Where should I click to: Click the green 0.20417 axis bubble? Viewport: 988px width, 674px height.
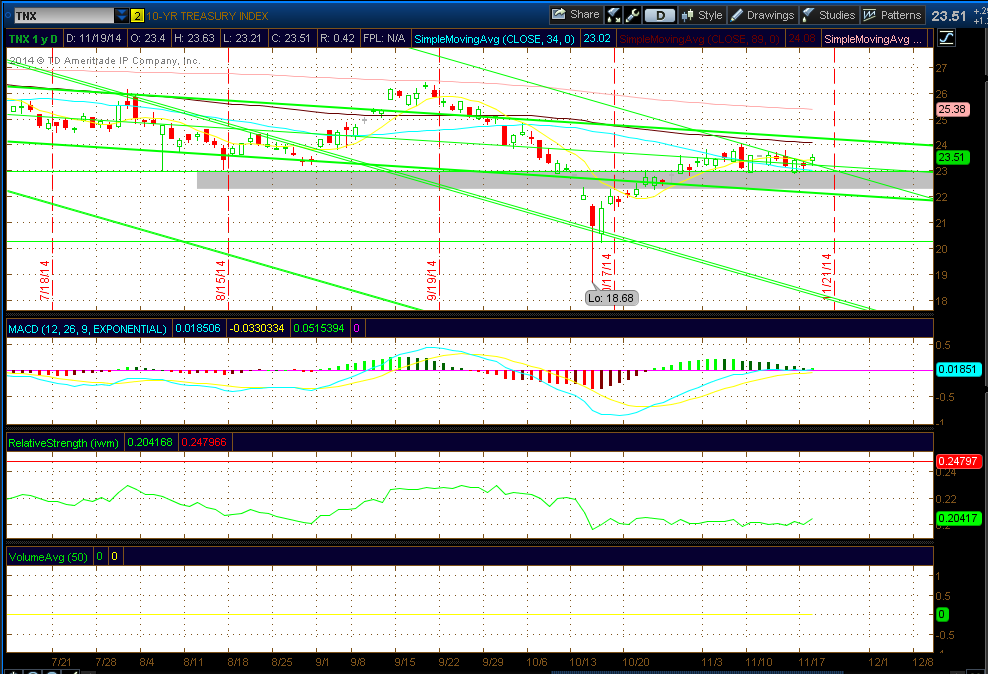click(x=957, y=518)
